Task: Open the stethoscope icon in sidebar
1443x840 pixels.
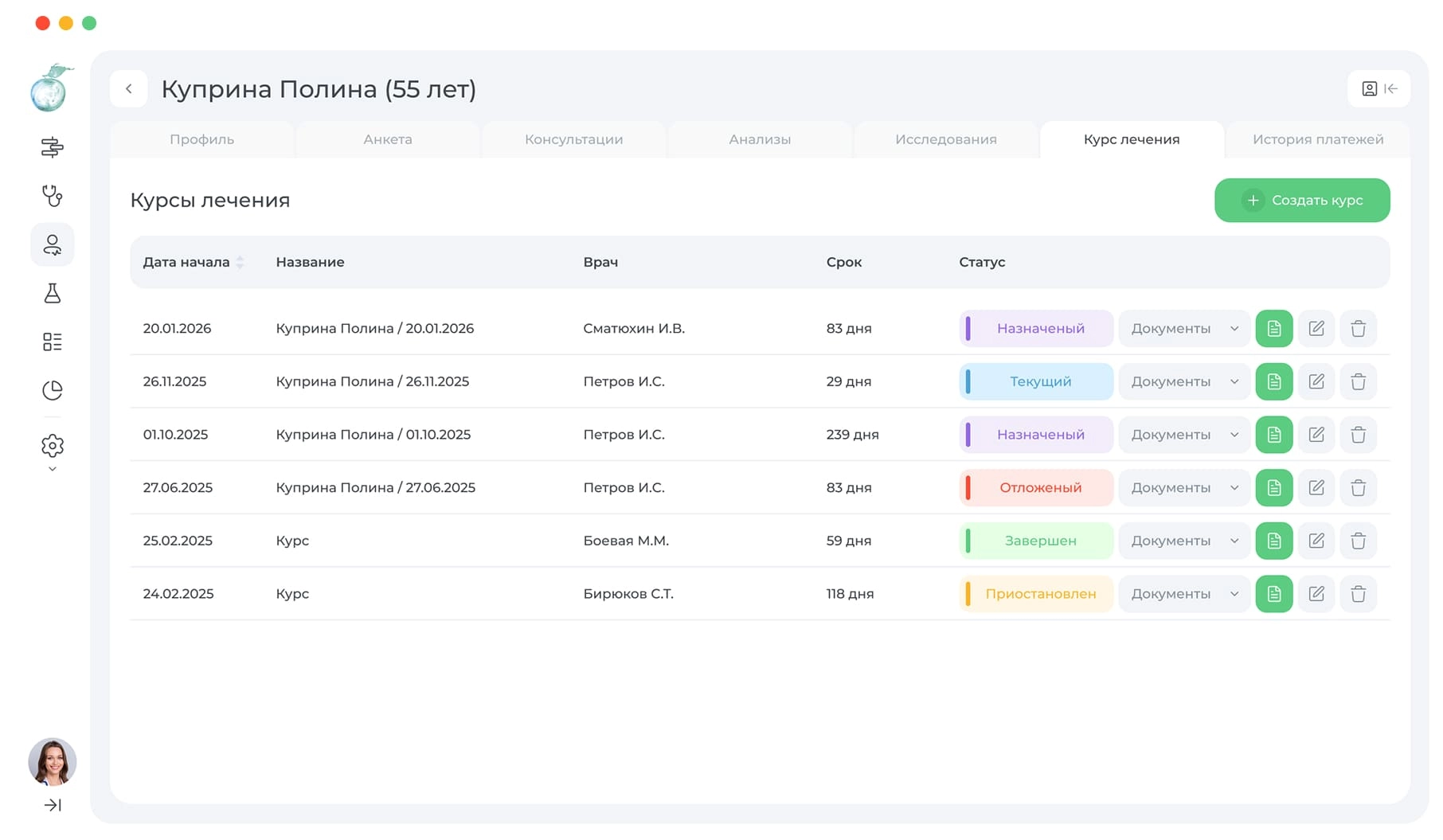Action: 52,196
